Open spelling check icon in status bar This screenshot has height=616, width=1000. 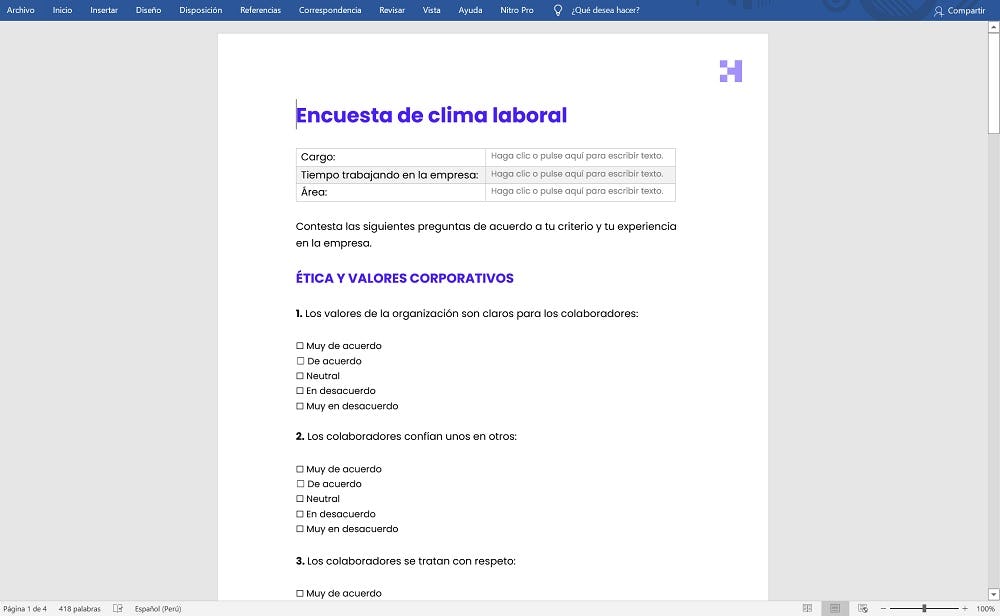pyautogui.click(x=118, y=608)
